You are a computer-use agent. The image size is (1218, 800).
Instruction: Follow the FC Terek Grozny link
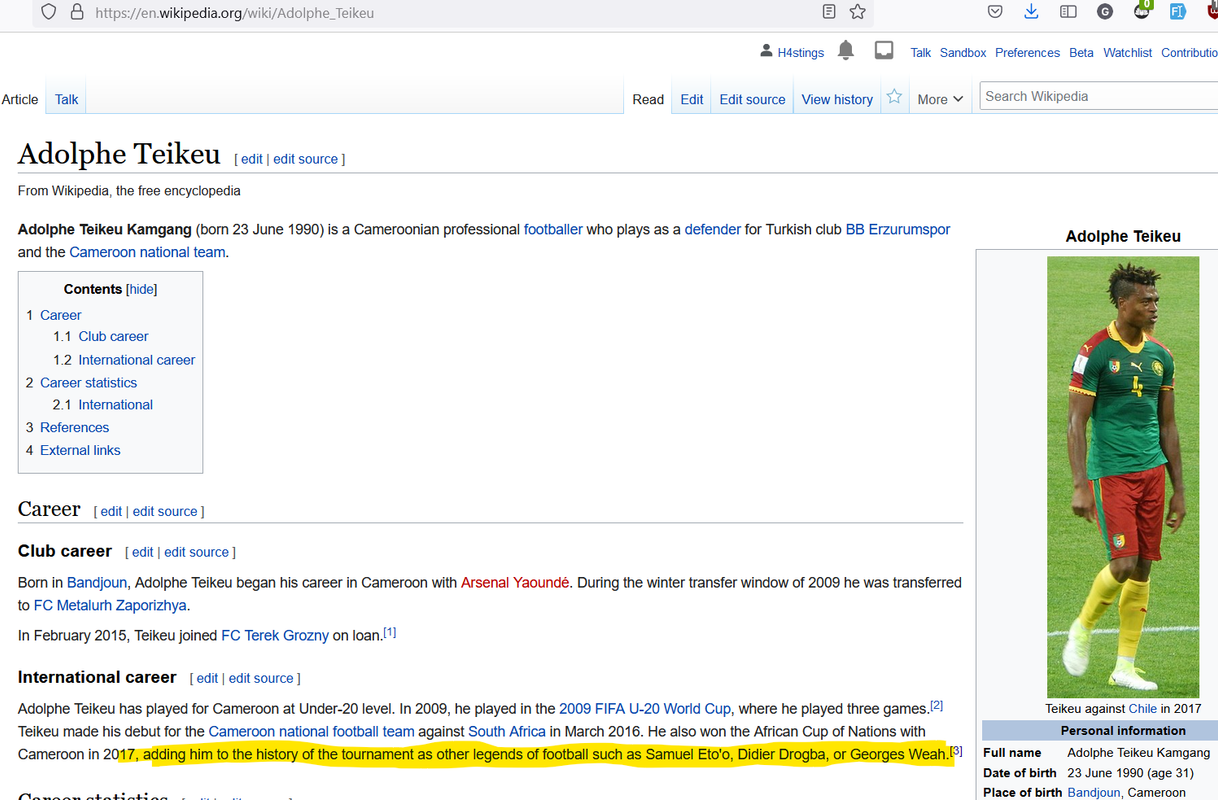[x=275, y=635]
